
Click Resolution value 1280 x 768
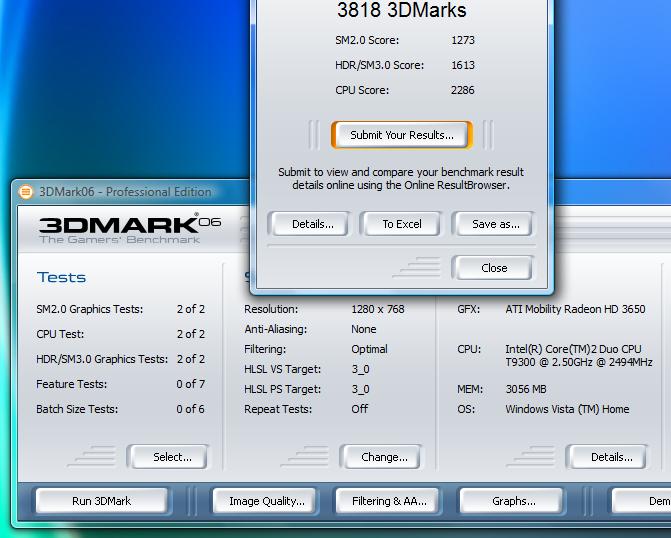point(378,309)
